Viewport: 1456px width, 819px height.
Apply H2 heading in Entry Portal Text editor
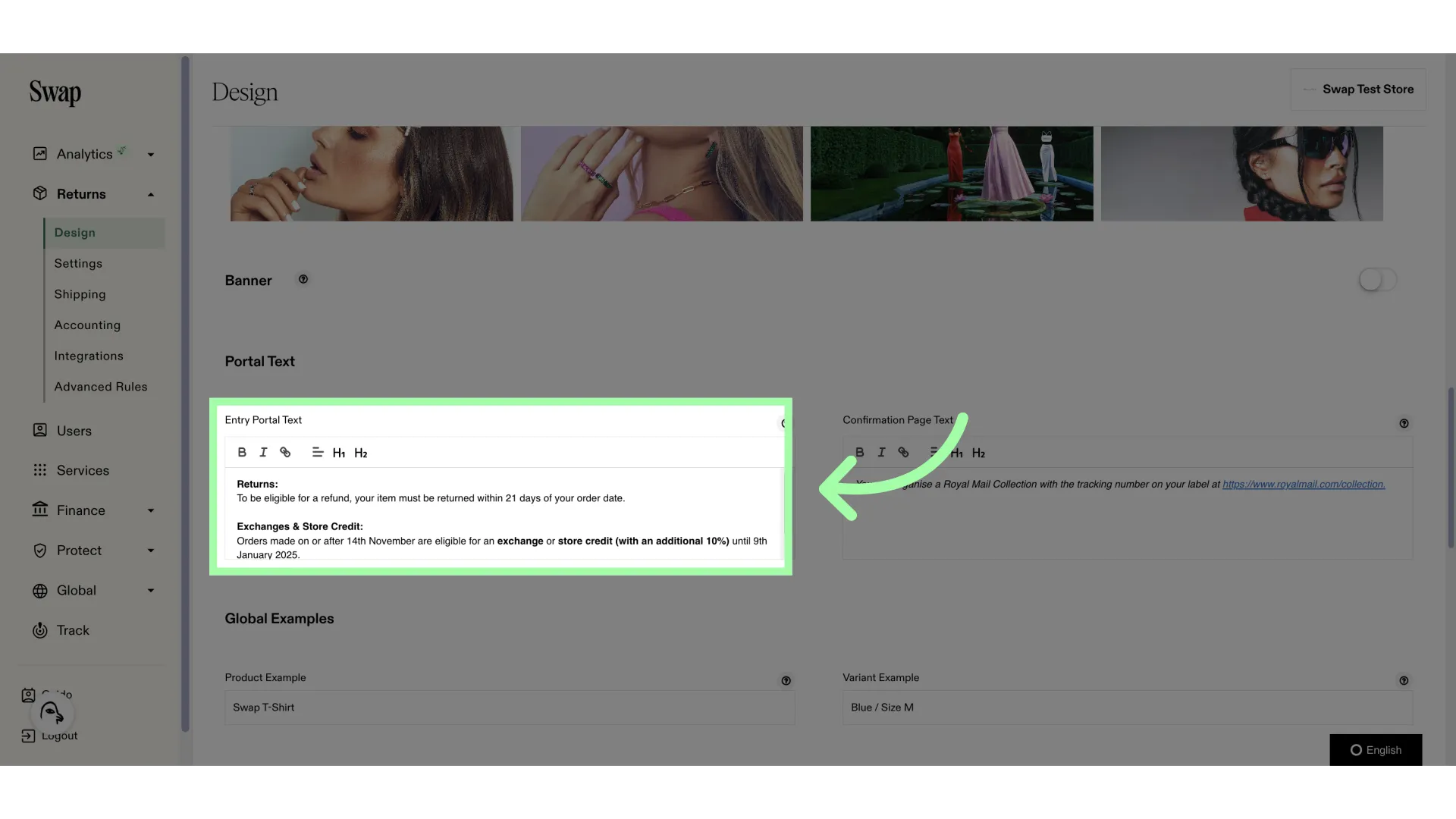(361, 453)
